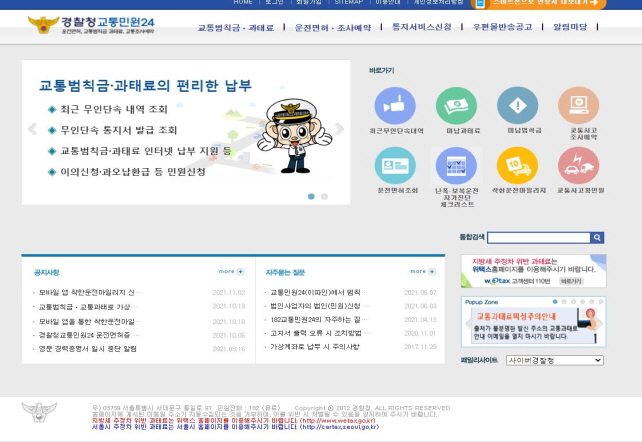Open the 미납과태료 money shortcut icon
The height and width of the screenshot is (442, 642).
click(x=456, y=106)
